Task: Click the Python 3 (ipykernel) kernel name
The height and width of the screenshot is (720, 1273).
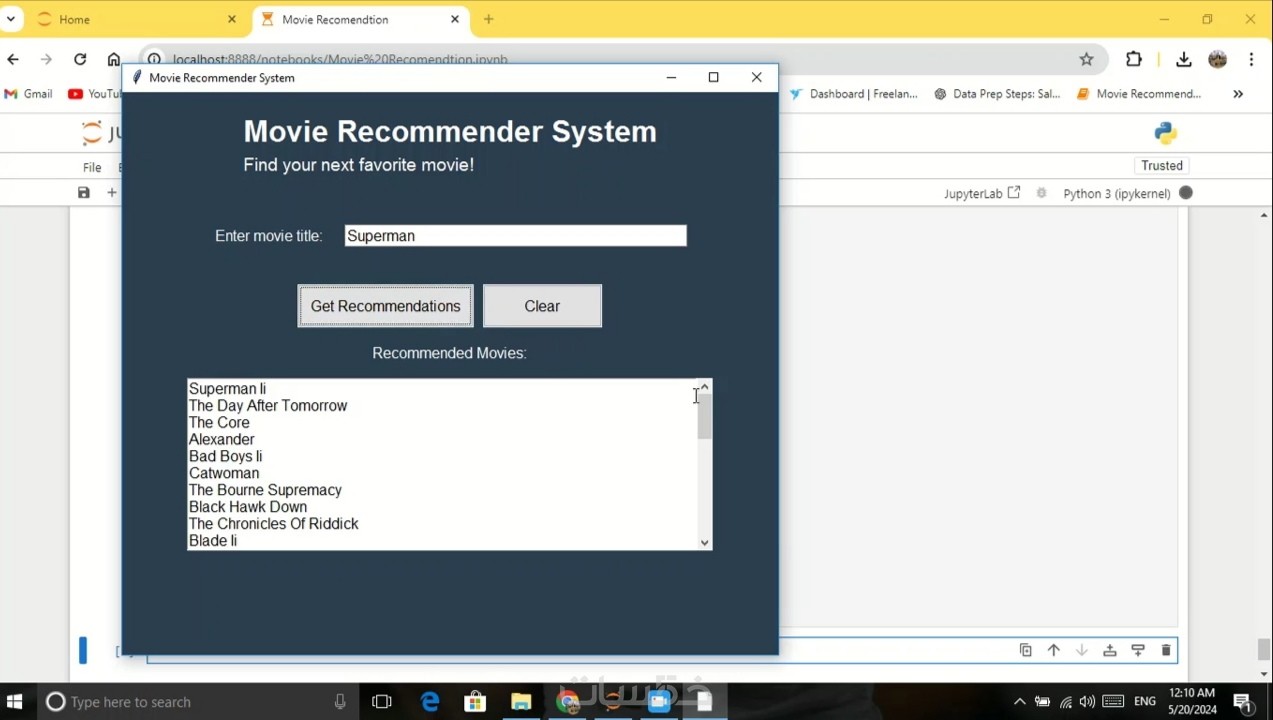Action: (x=1117, y=193)
